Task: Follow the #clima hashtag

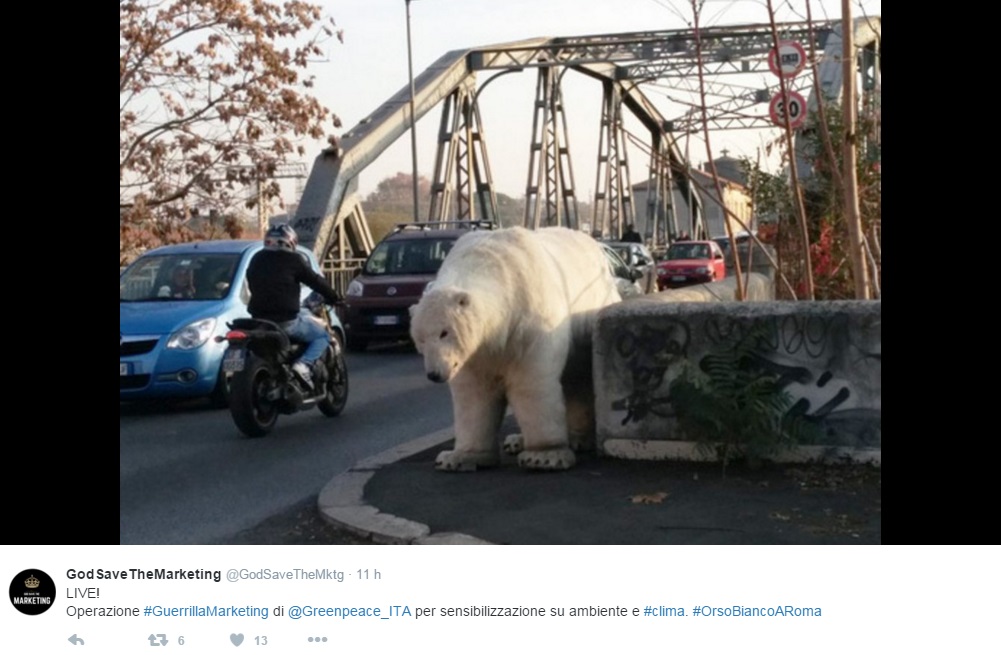Action: tap(666, 611)
